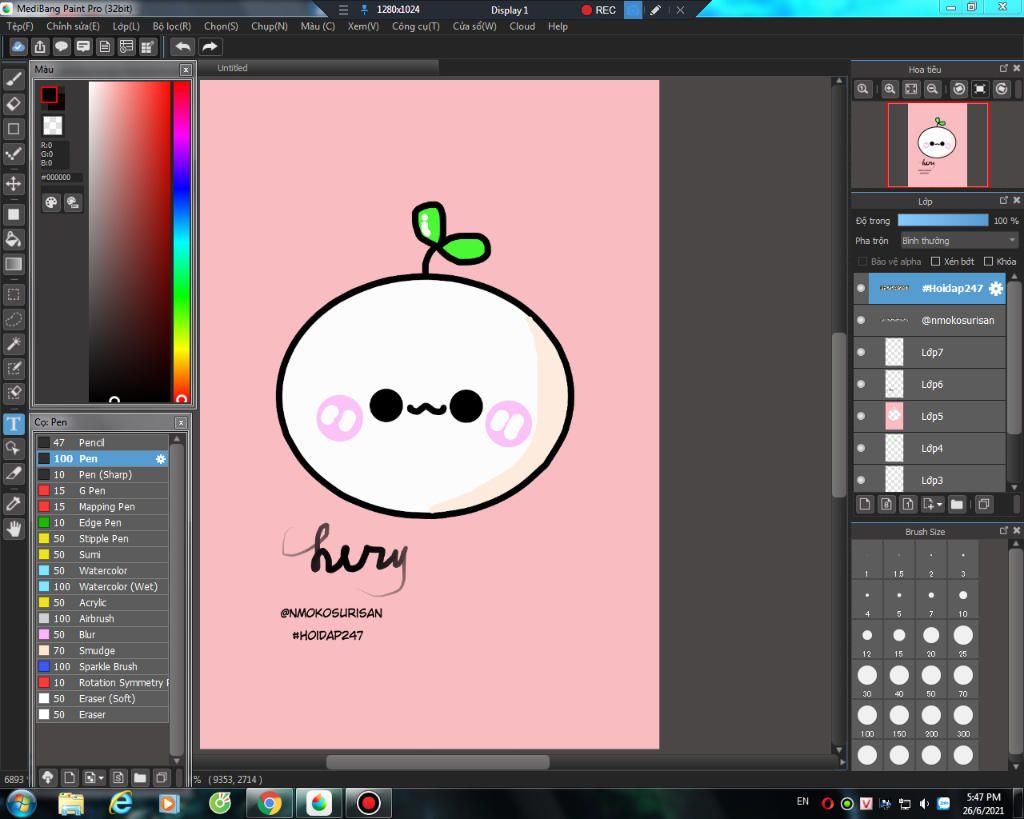Click the duplicate layer icon

pos(984,504)
